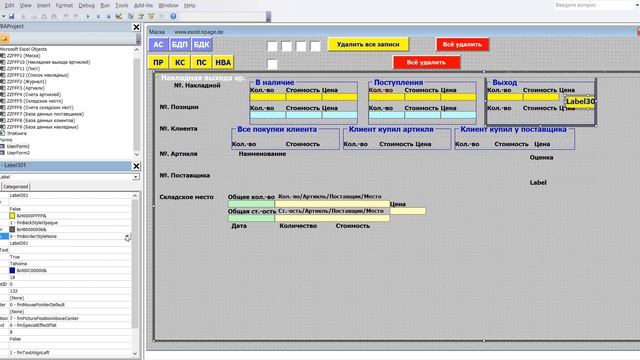
Task: Open the Format menu
Action: [64, 5]
